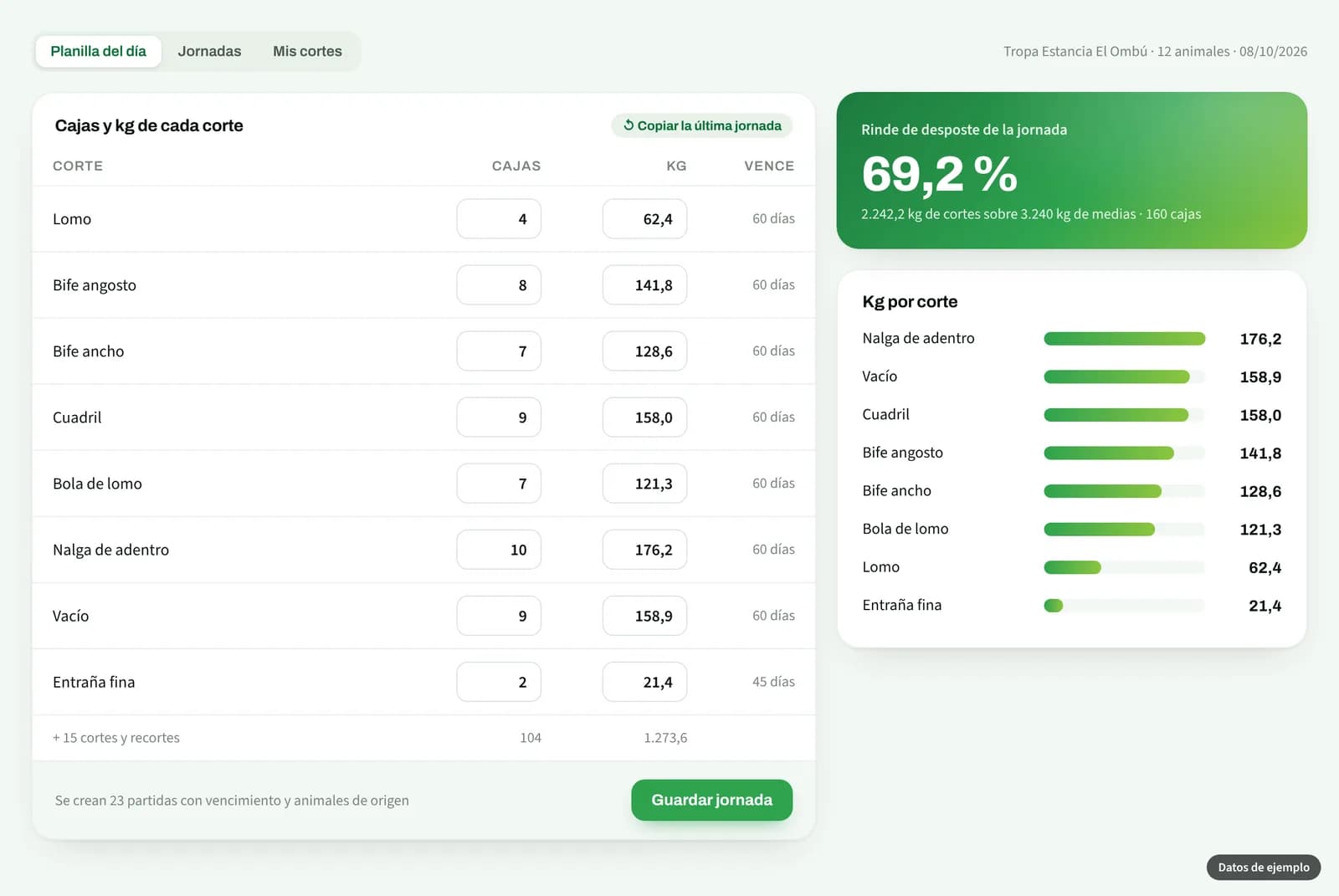The width and height of the screenshot is (1339, 896).
Task: Click the '176,2' value in Kg por corte
Action: 1260,339
